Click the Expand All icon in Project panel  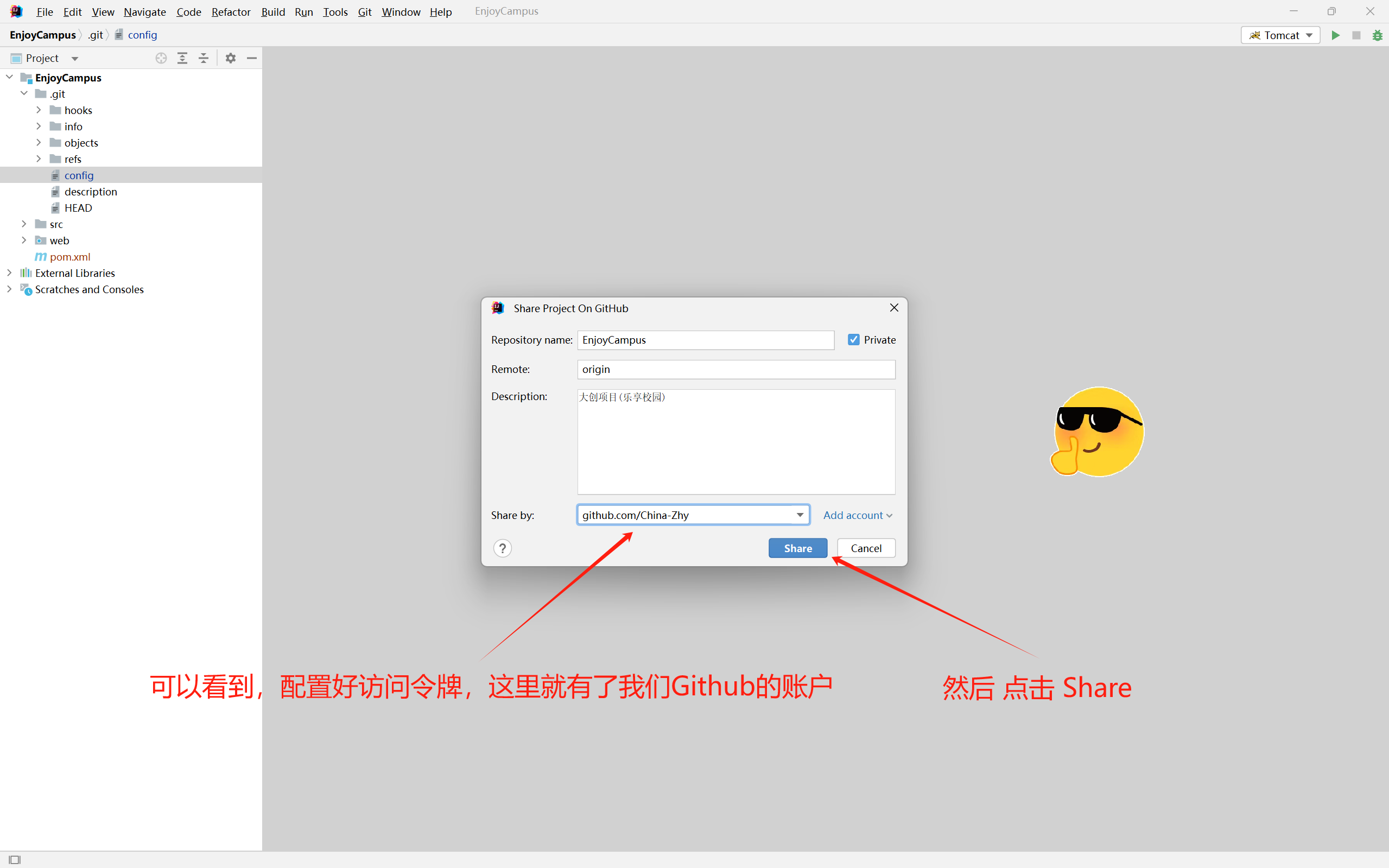click(182, 58)
